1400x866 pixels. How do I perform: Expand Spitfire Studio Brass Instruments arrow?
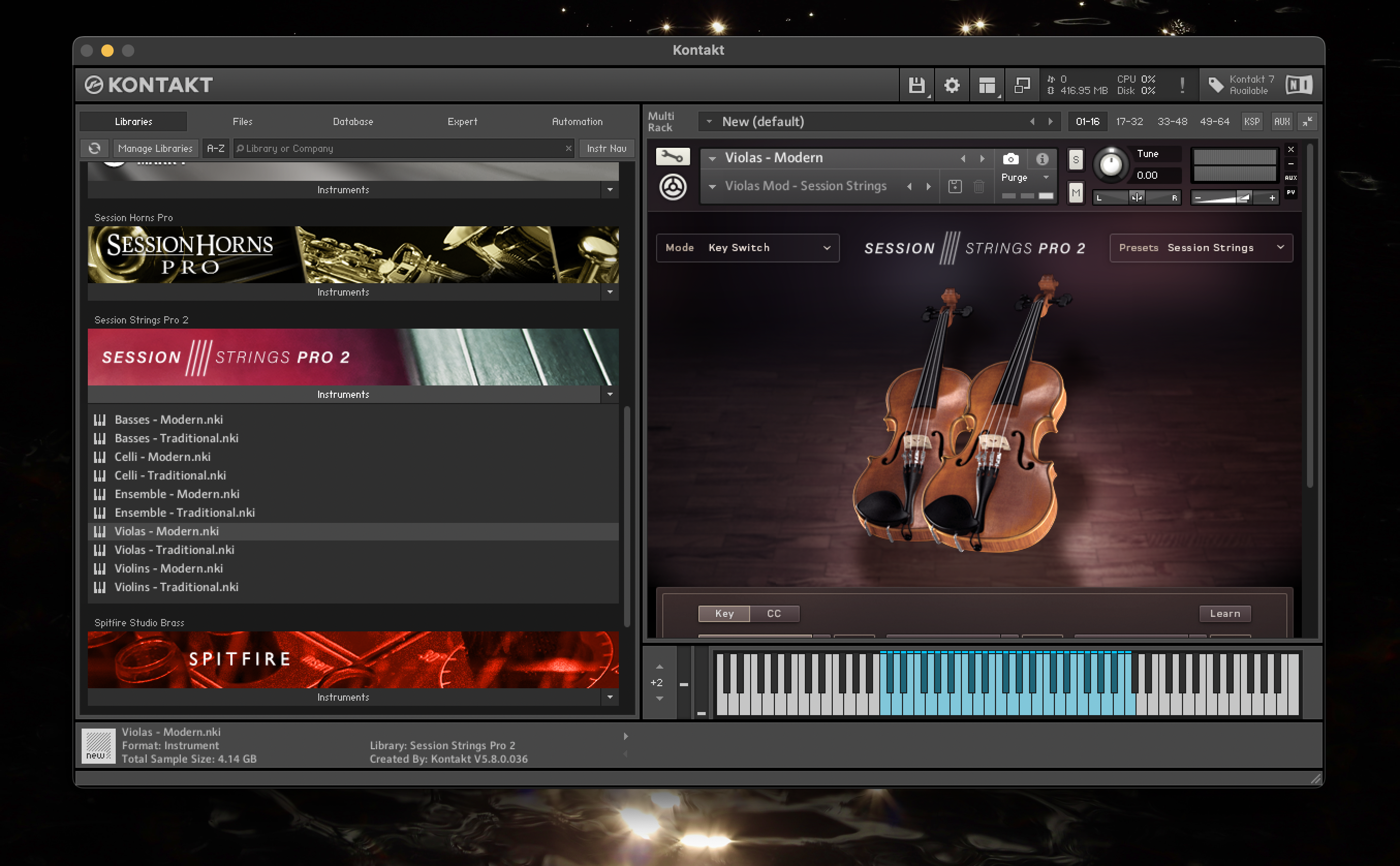coord(610,697)
